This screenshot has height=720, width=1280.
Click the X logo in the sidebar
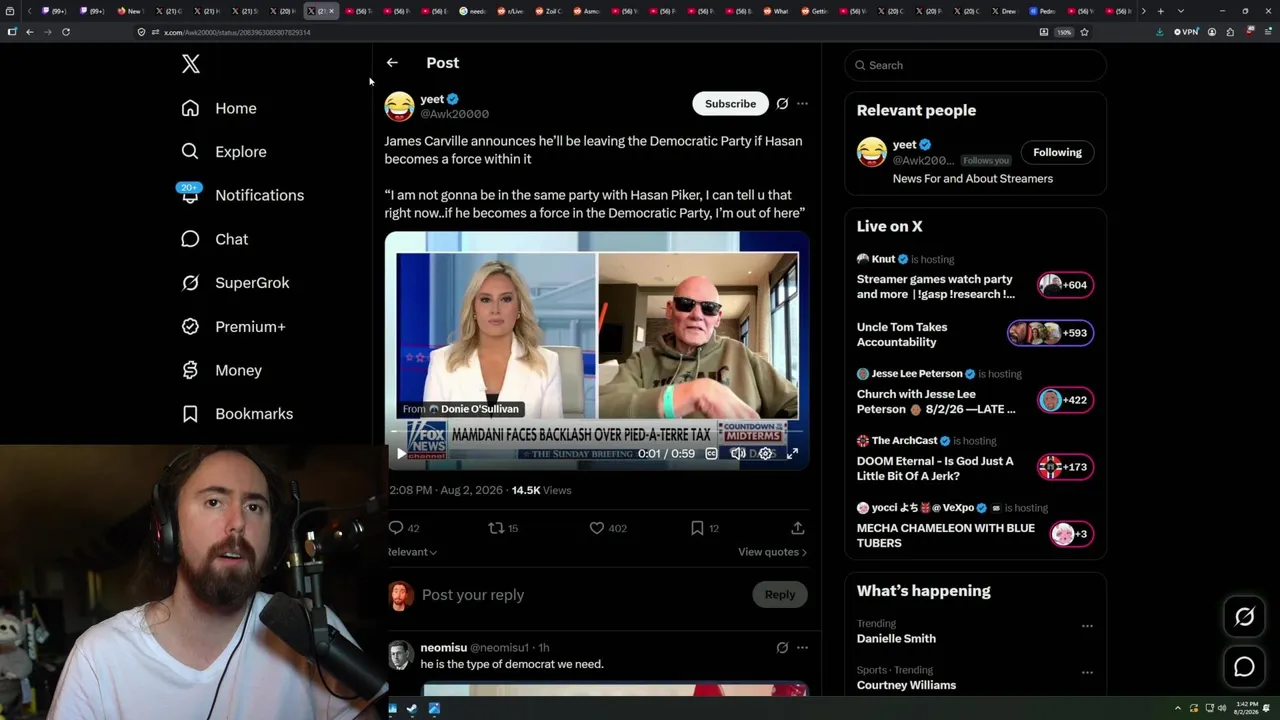pos(191,65)
